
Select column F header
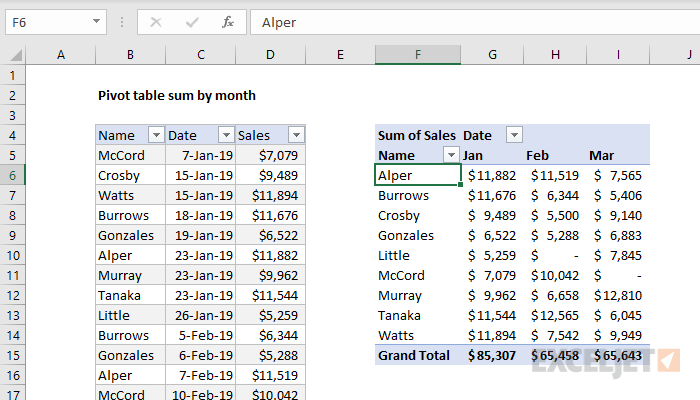click(x=417, y=54)
